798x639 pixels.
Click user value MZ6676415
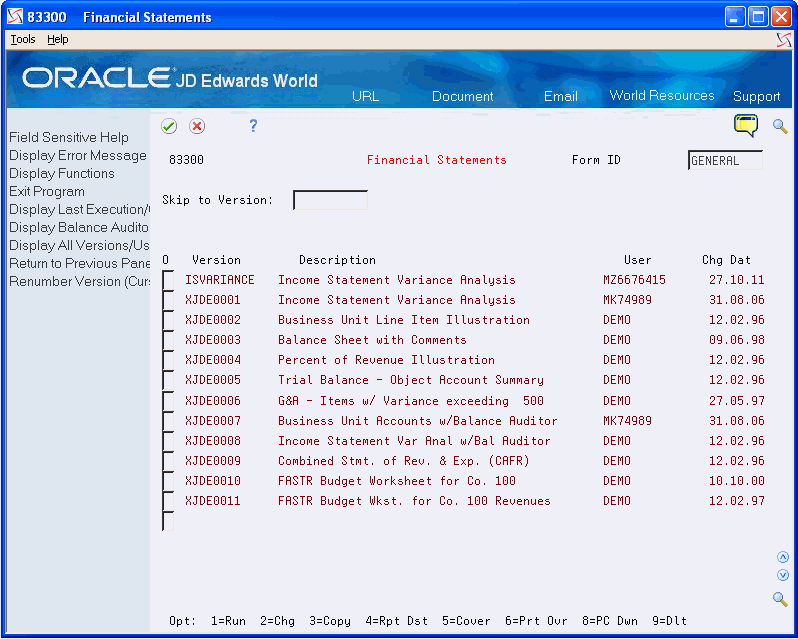point(634,280)
